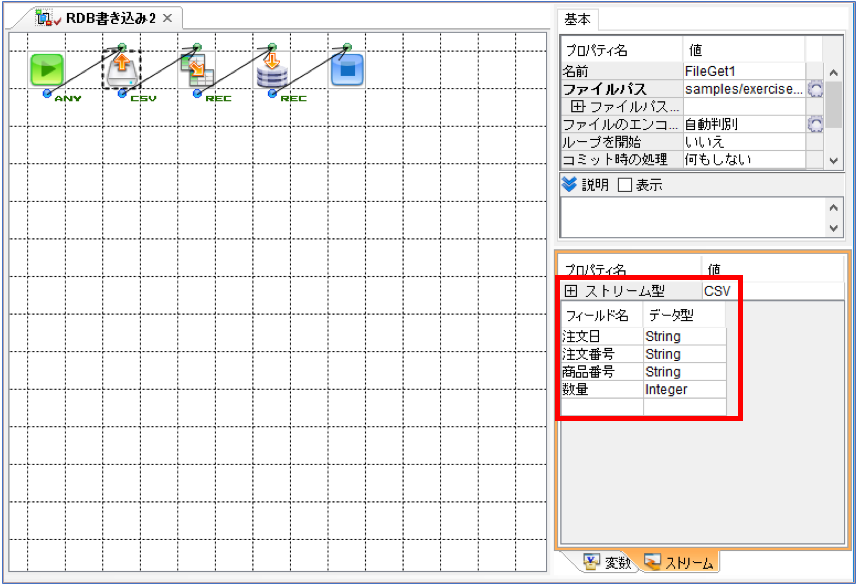Expand the ファイルパス sub-property row
Screen dimensions: 857x587
click(x=578, y=106)
